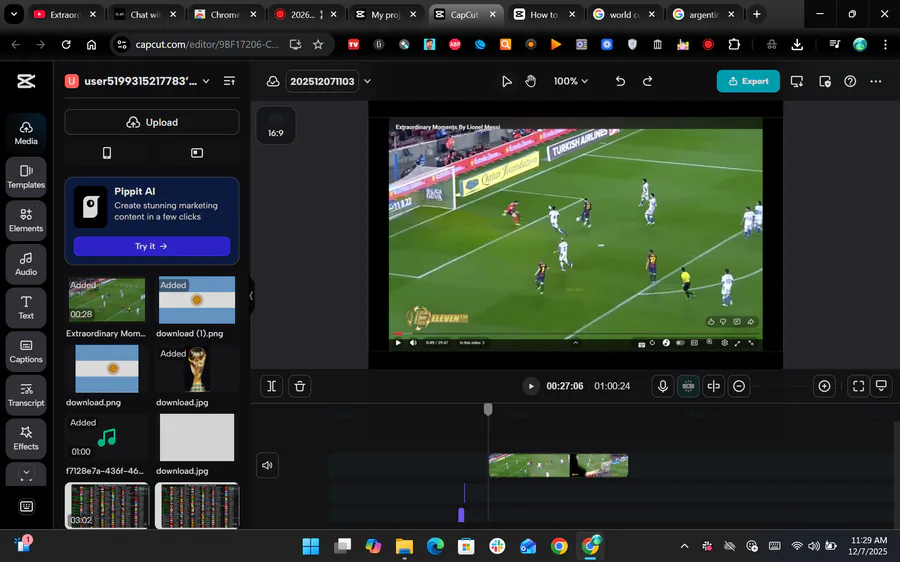The height and width of the screenshot is (562, 900).
Task: Select Extraordinary Mom... video thumbnail
Action: [x=107, y=300]
